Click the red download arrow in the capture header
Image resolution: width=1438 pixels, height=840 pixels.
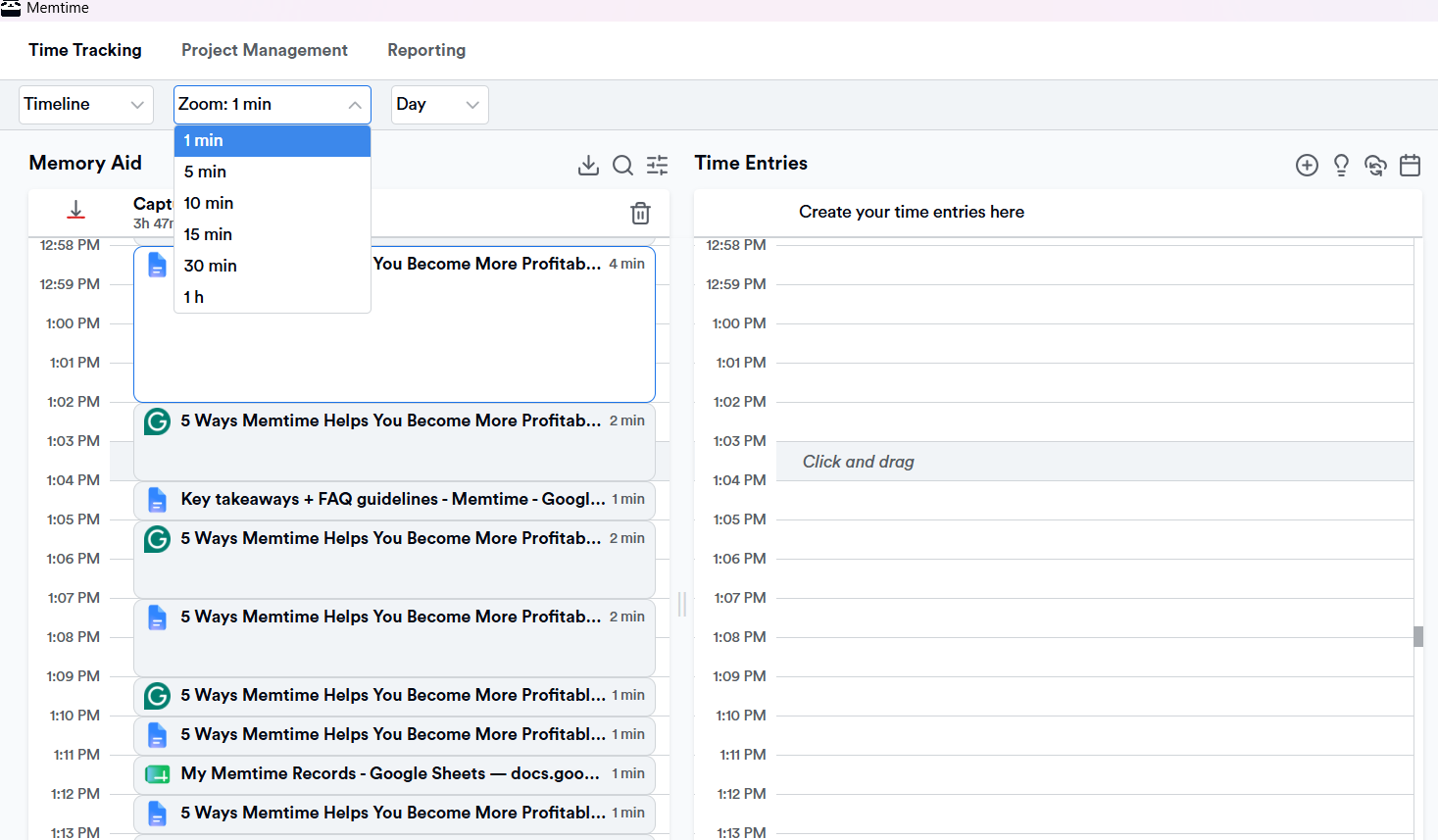[75, 210]
